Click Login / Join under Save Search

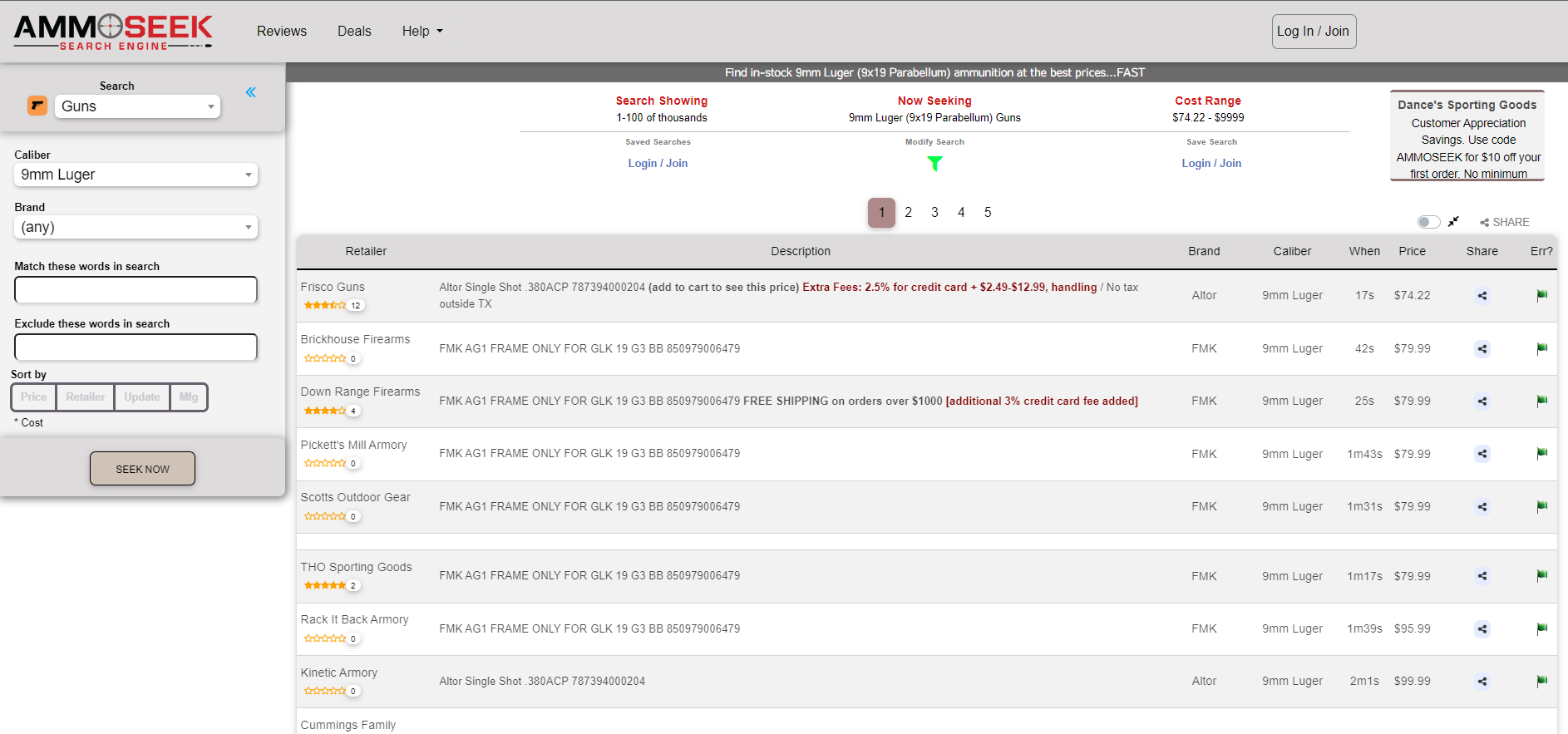coord(1211,164)
